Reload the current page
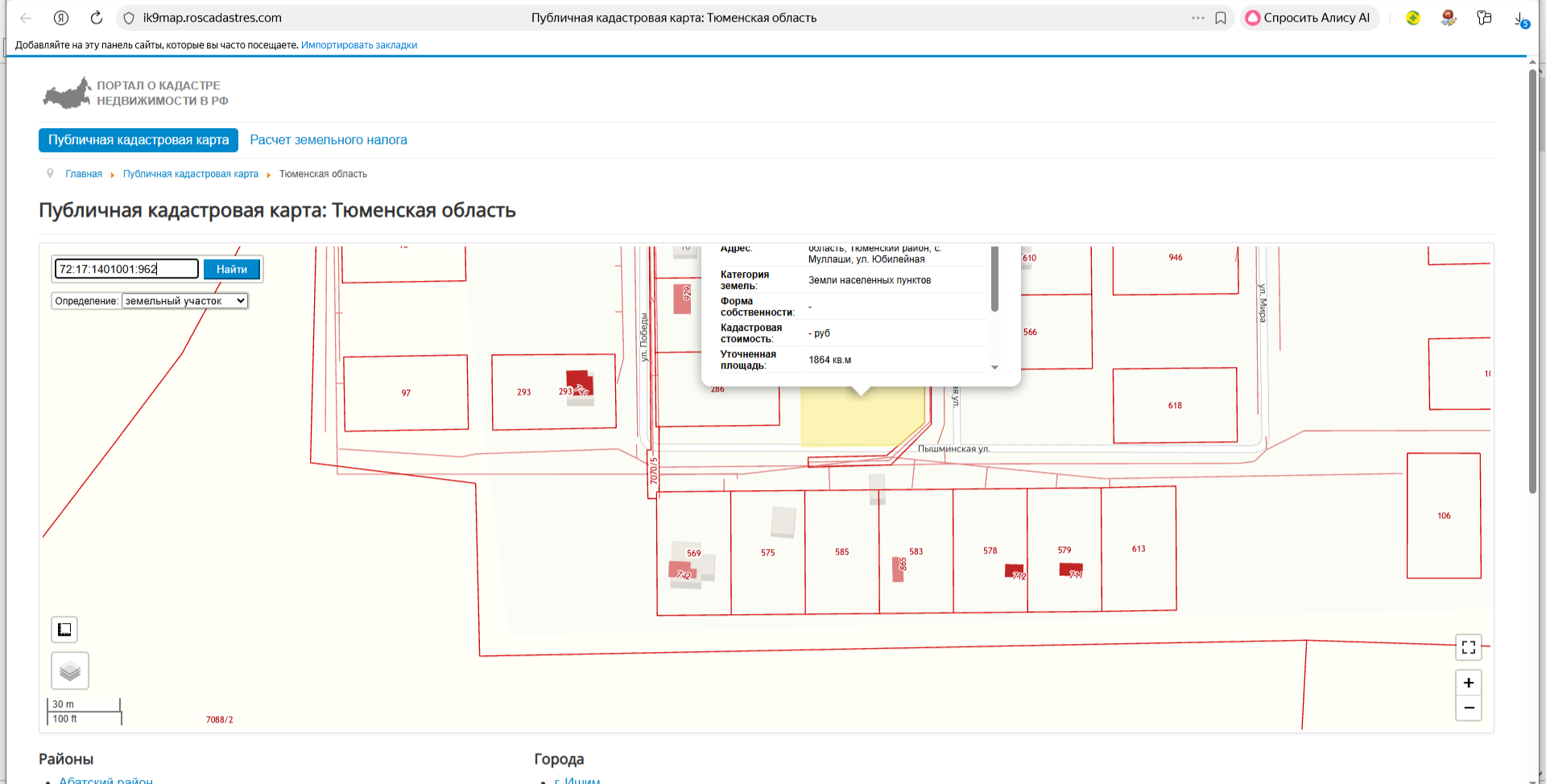Image resolution: width=1546 pixels, height=784 pixels. point(97,18)
